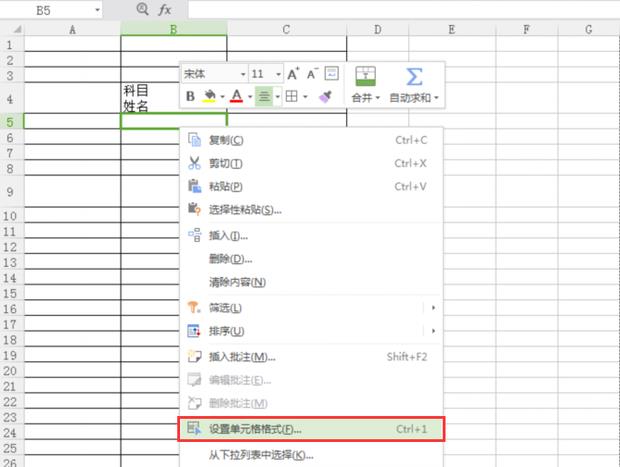Click the Bold button in mini toolbar
Screen dimensions: 620x467
tap(191, 97)
